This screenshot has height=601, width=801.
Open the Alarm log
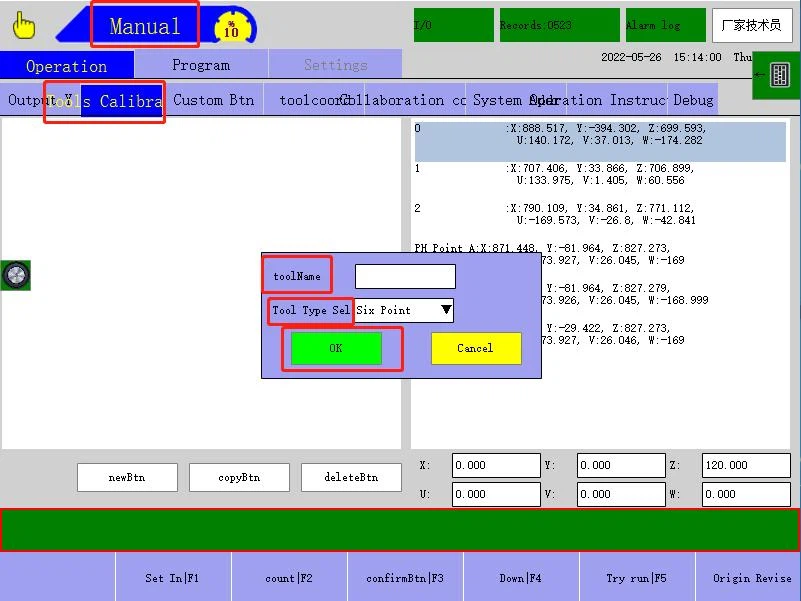(664, 25)
